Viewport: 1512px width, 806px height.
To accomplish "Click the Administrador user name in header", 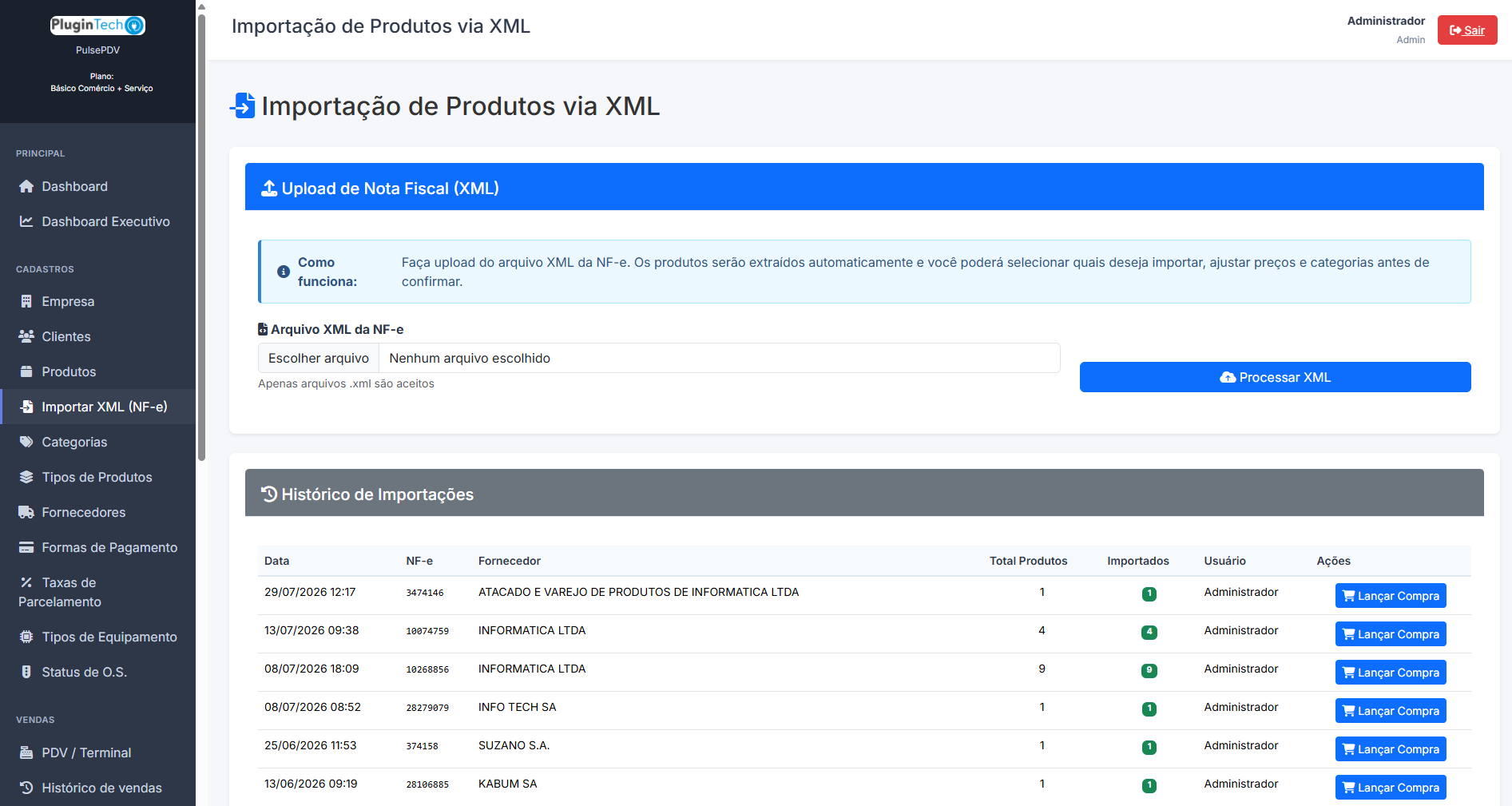I will coord(1386,21).
